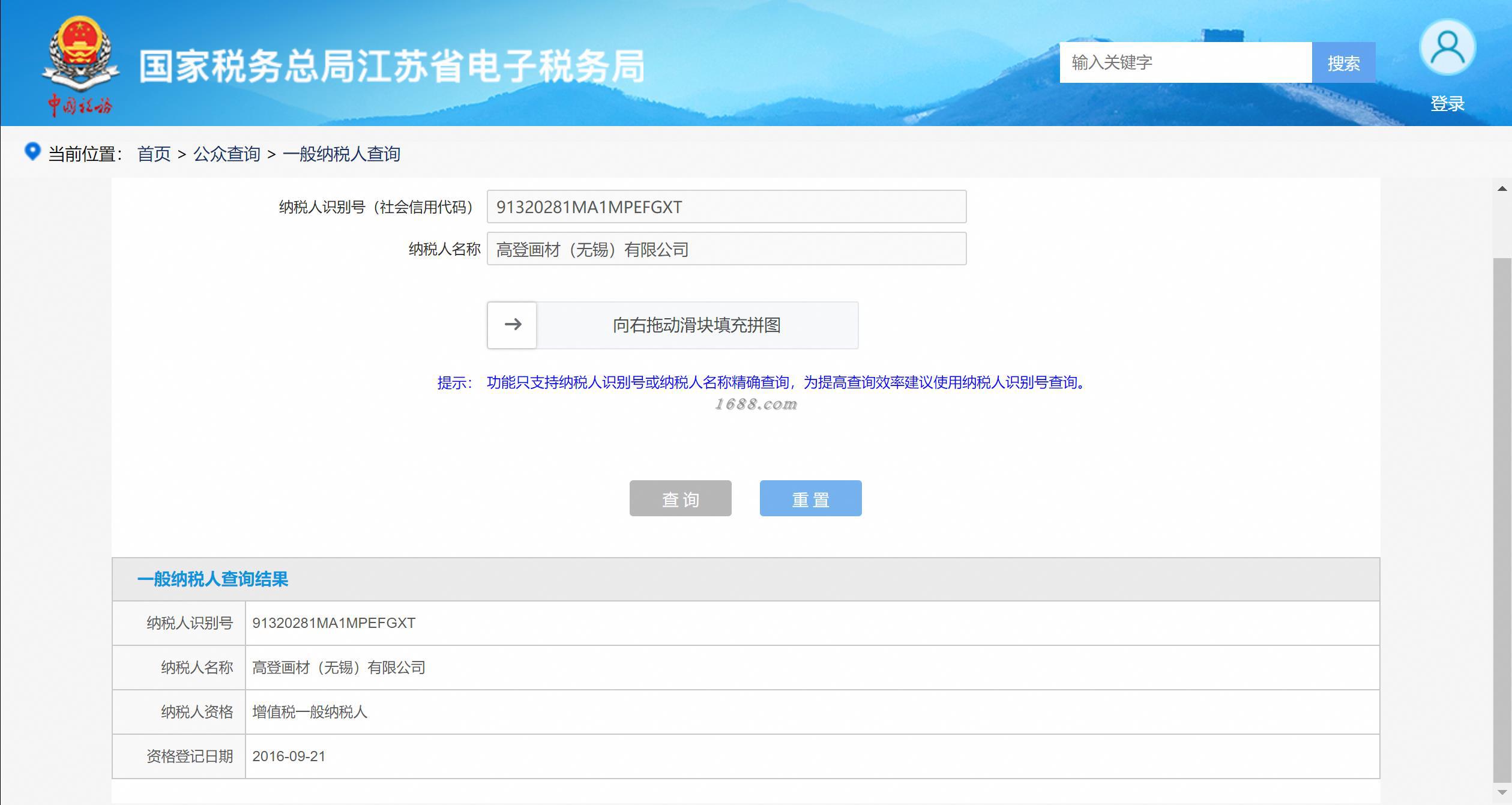Screen dimensions: 1512x805
Task: Click the site title 国家税务总局江苏省电子税务局
Action: (391, 66)
